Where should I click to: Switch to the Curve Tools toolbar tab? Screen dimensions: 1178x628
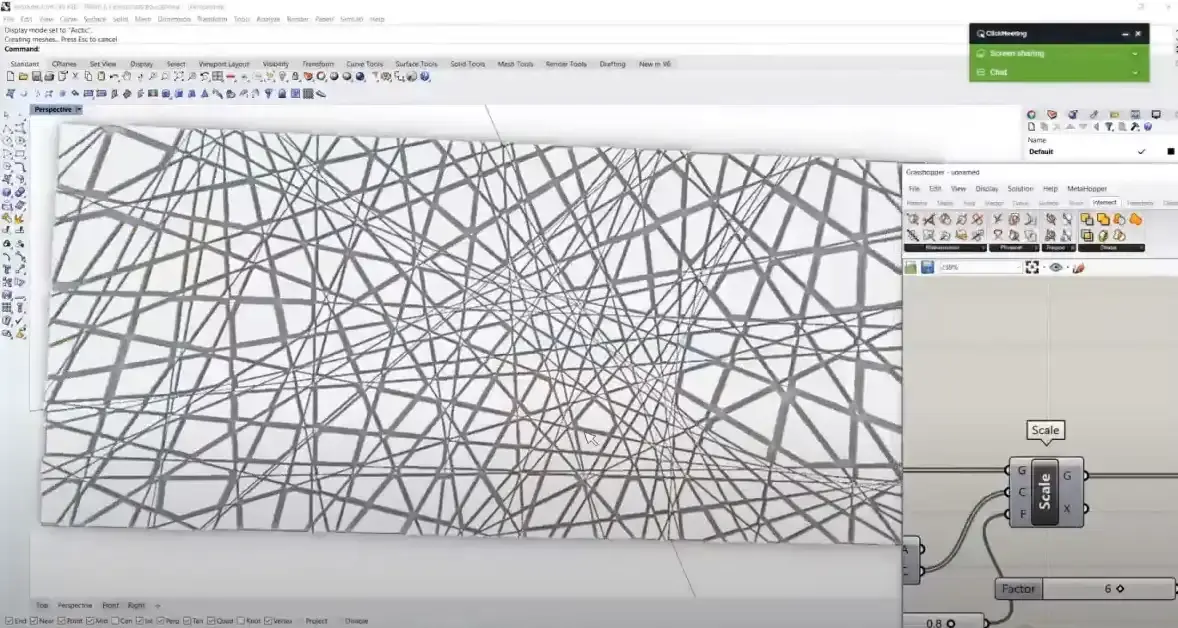point(364,64)
